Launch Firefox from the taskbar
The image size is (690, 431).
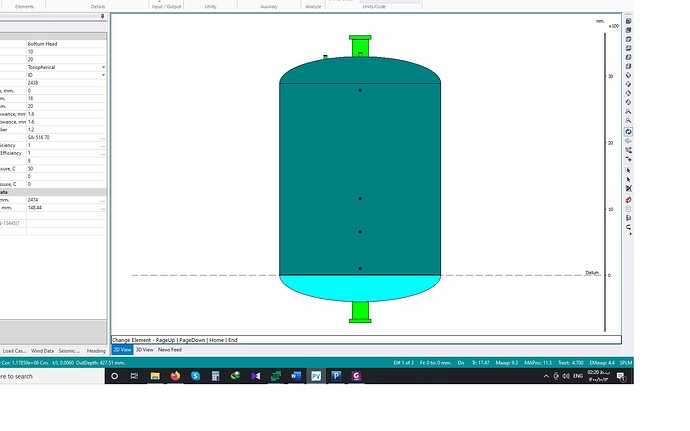[175, 376]
